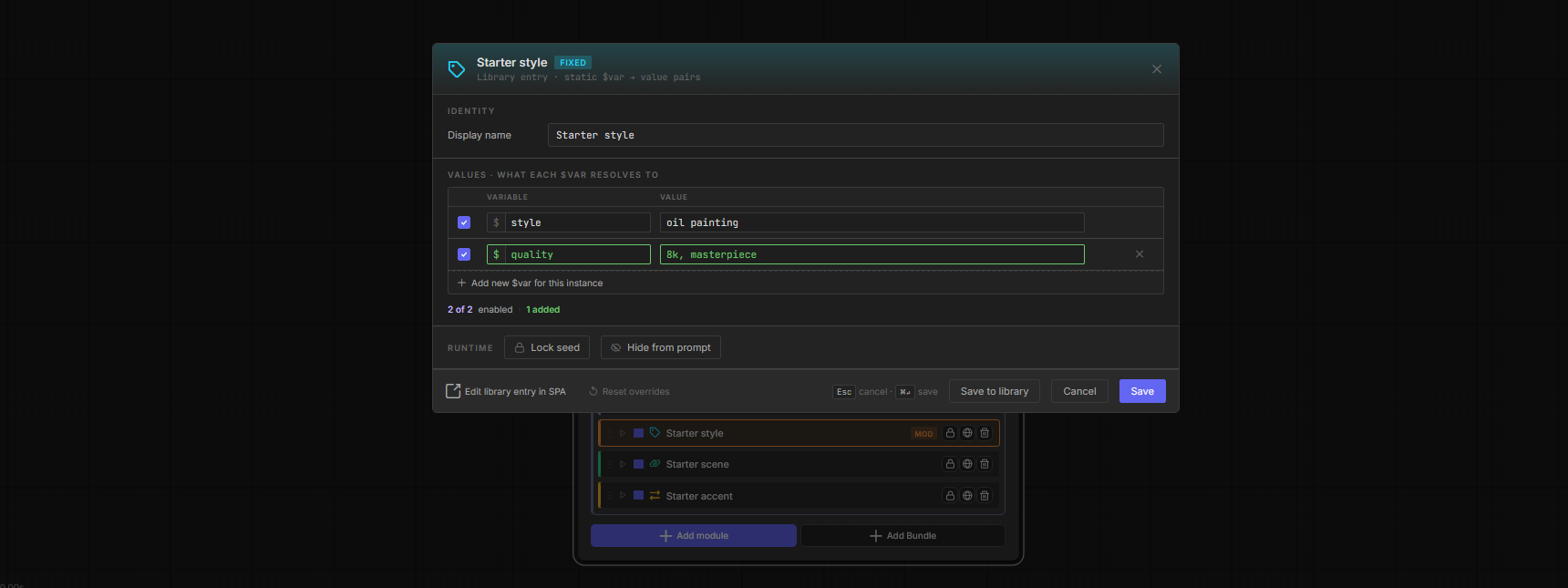This screenshot has height=588, width=1568.
Task: Click the MOD badge on Starter style
Action: pyautogui.click(x=923, y=434)
